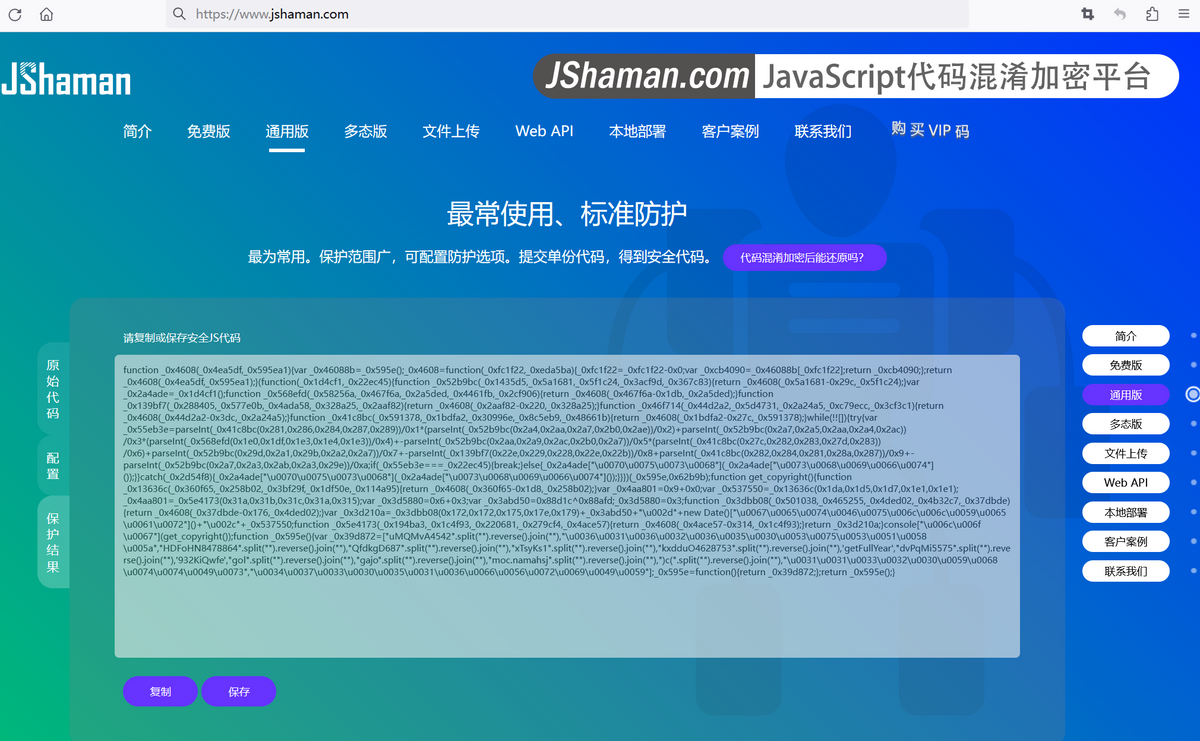Click the magnifier icon in address bar
The width and height of the screenshot is (1200, 741).
coord(180,14)
